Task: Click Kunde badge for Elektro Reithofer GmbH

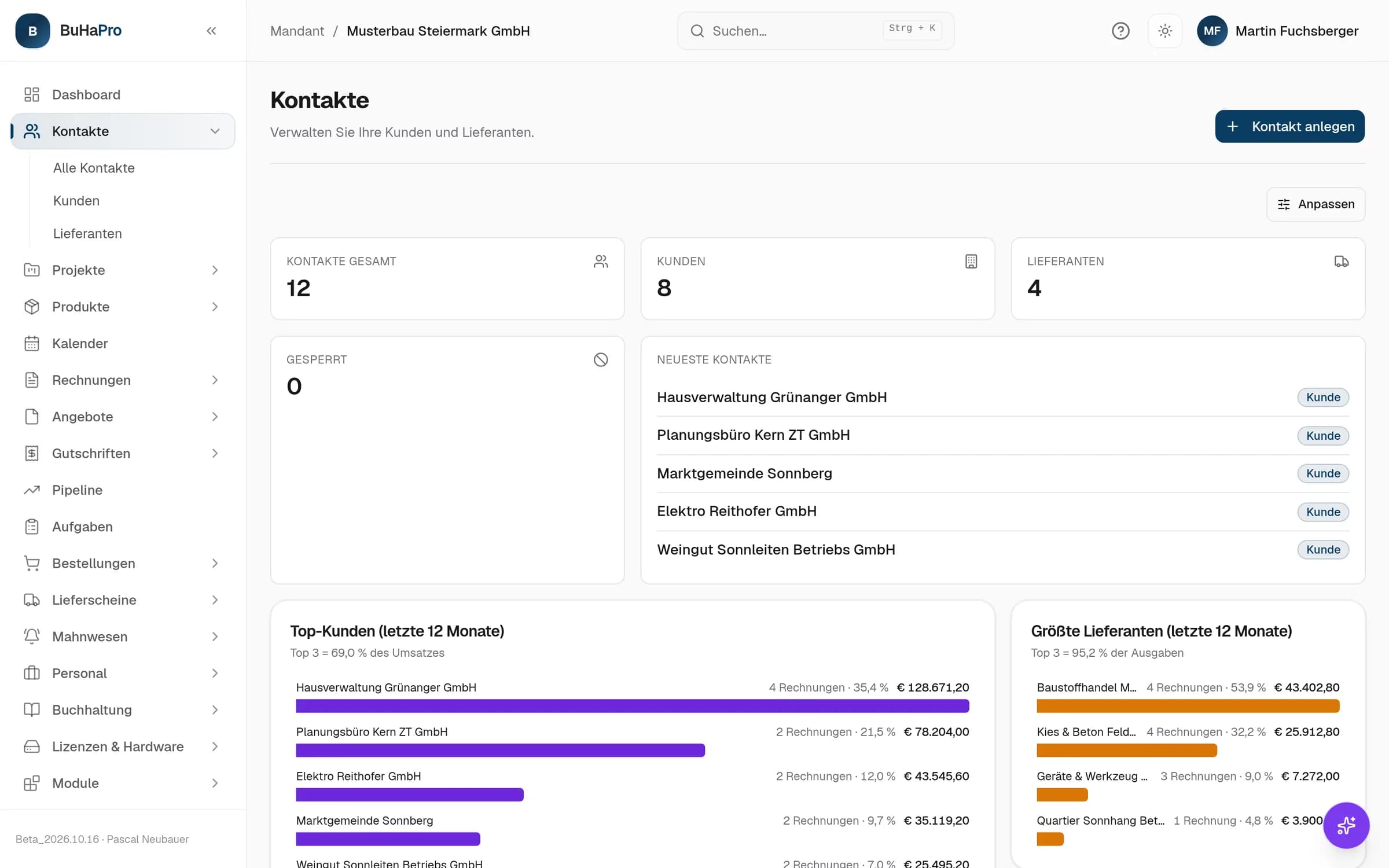Action: pos(1323,512)
